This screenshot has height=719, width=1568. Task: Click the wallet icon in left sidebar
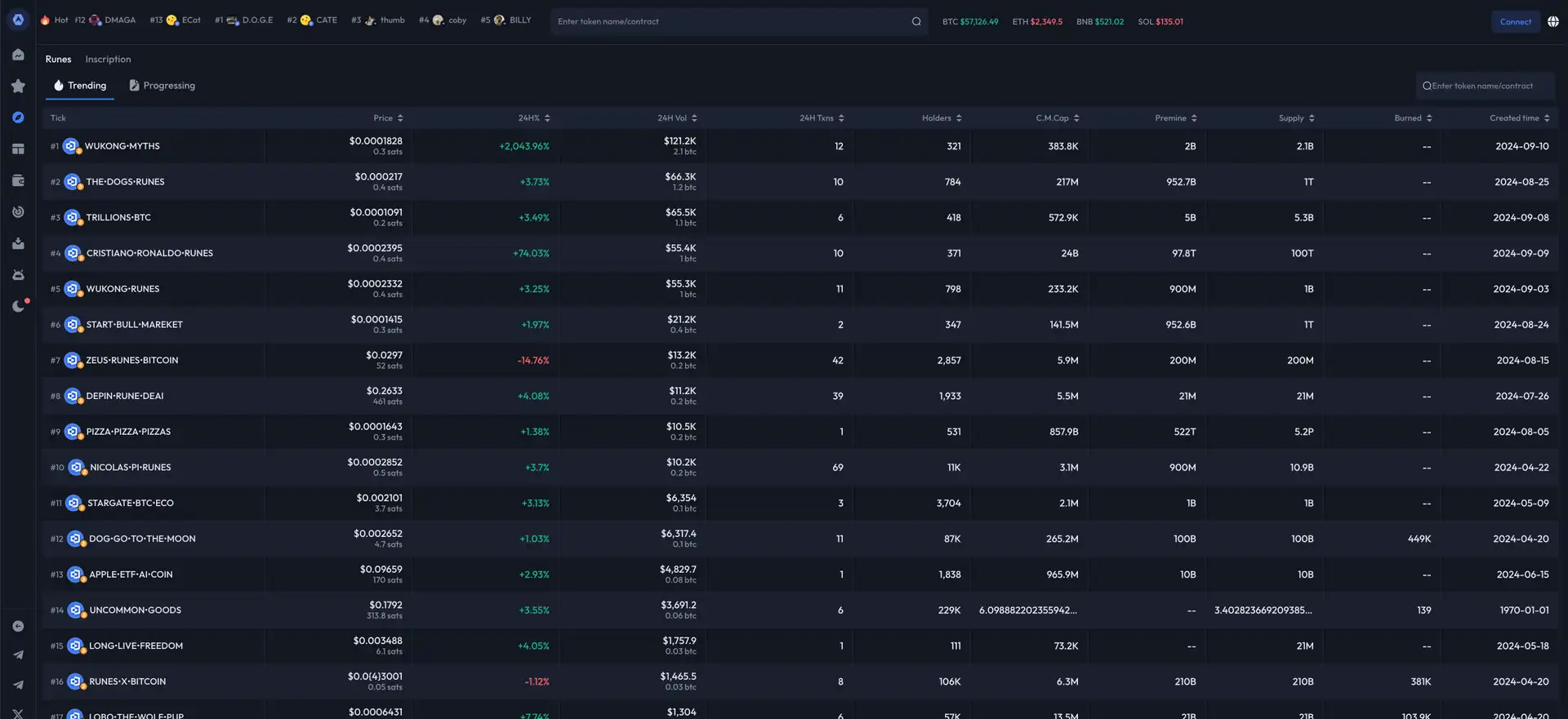click(18, 180)
